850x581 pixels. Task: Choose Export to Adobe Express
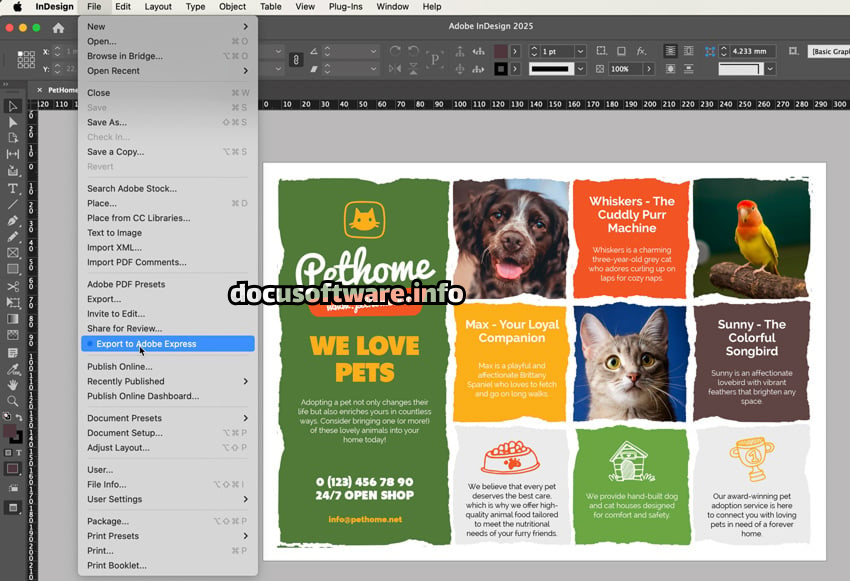click(x=168, y=344)
